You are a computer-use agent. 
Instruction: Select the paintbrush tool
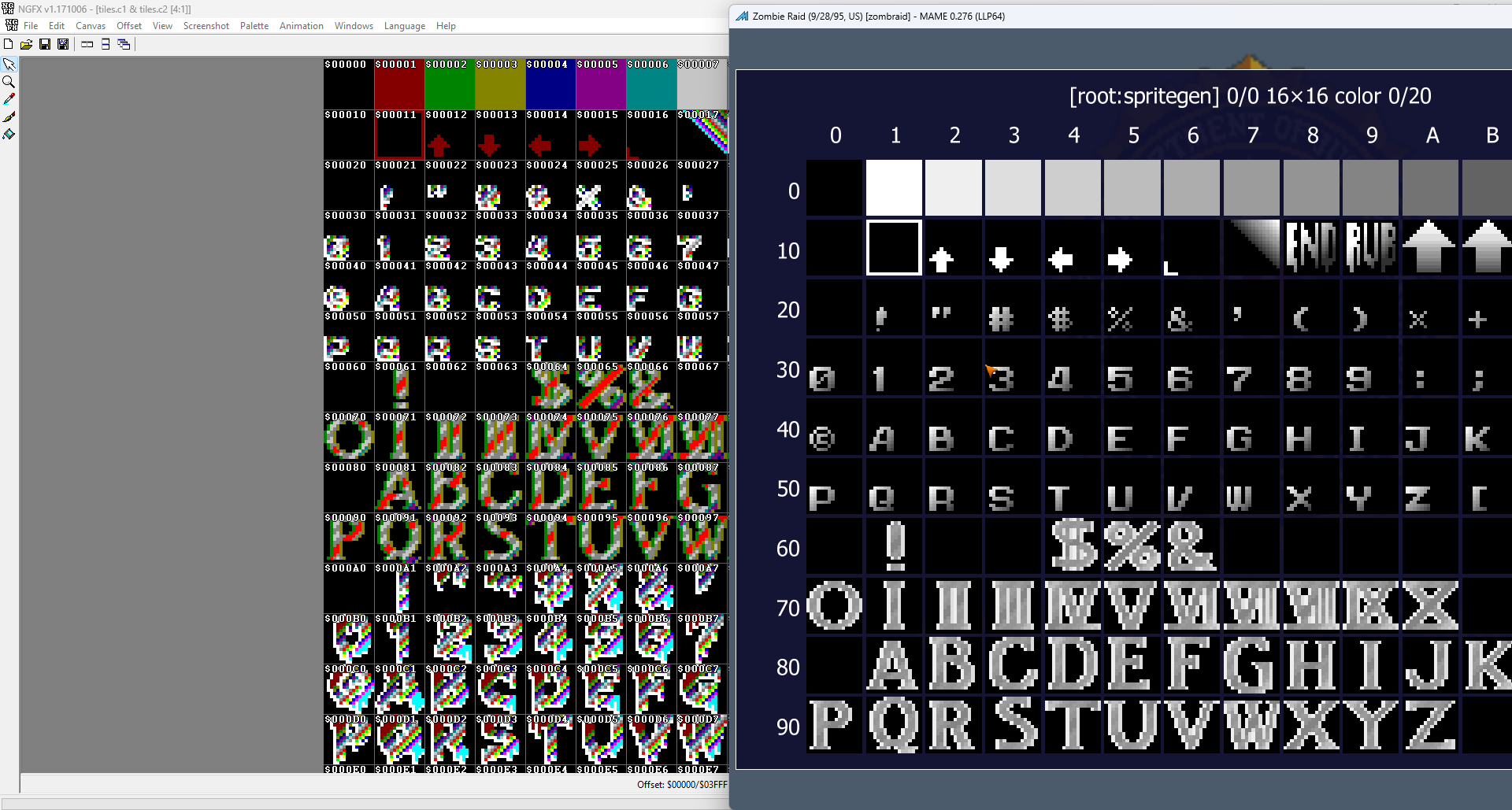[x=9, y=117]
